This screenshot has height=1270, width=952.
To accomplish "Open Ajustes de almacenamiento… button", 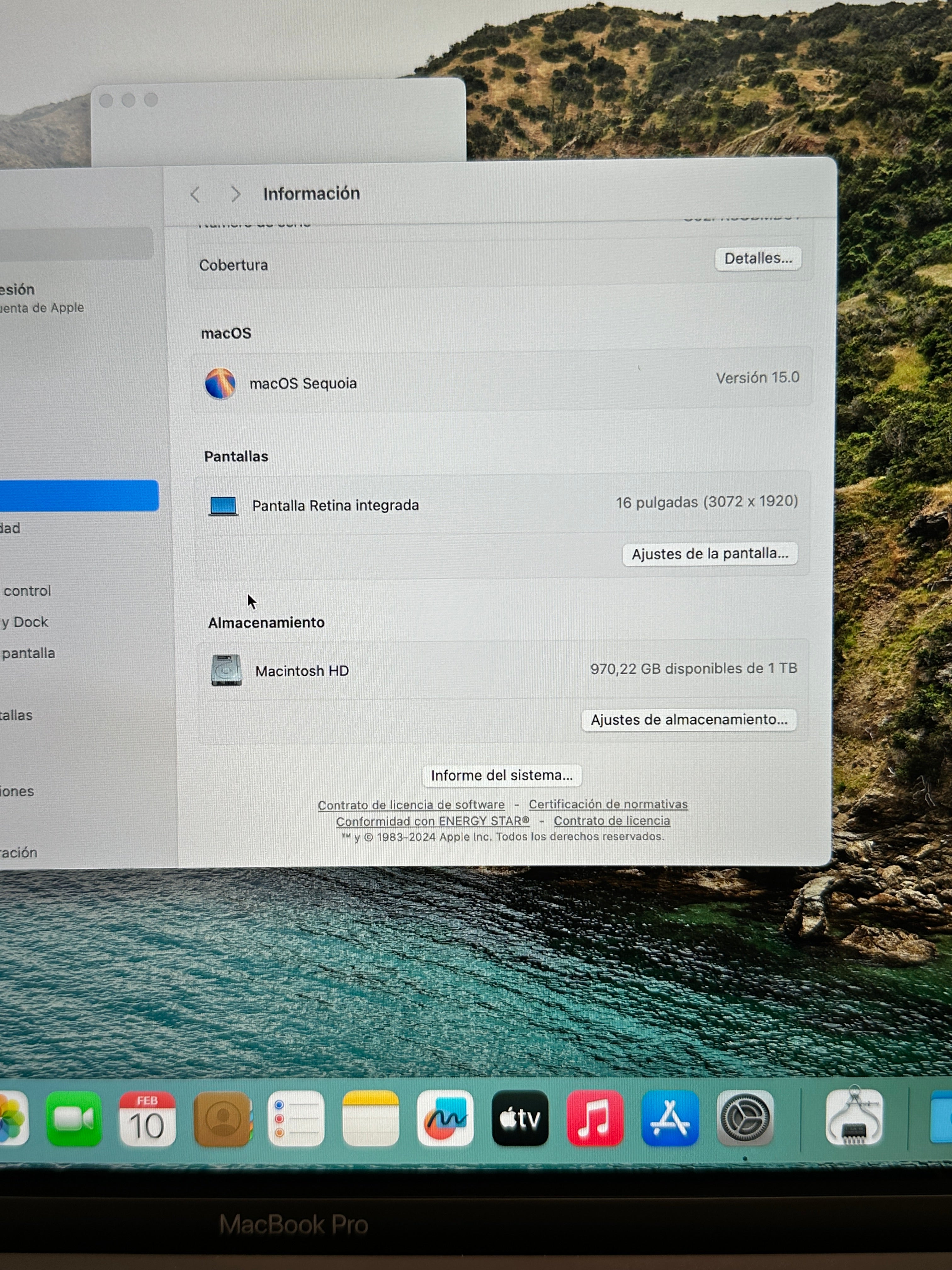I will (689, 720).
